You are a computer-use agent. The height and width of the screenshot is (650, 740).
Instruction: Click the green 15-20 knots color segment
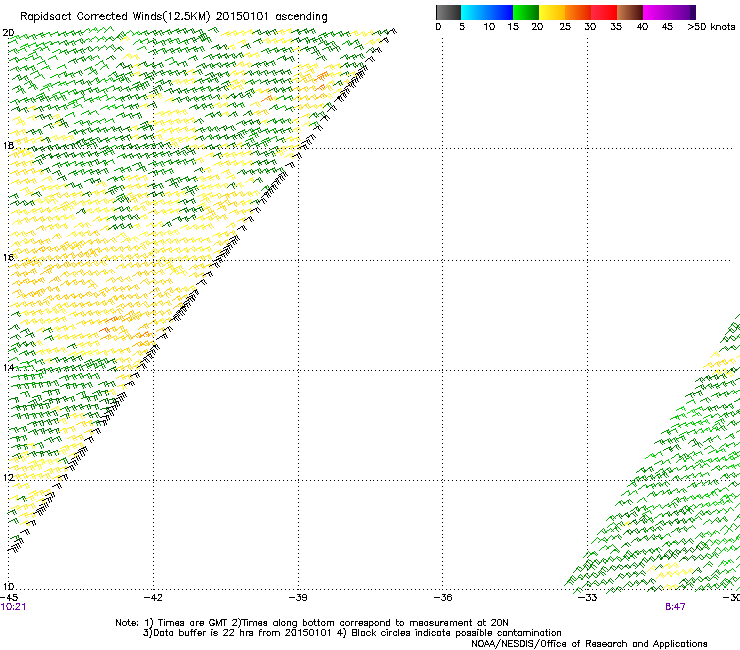pyautogui.click(x=526, y=12)
